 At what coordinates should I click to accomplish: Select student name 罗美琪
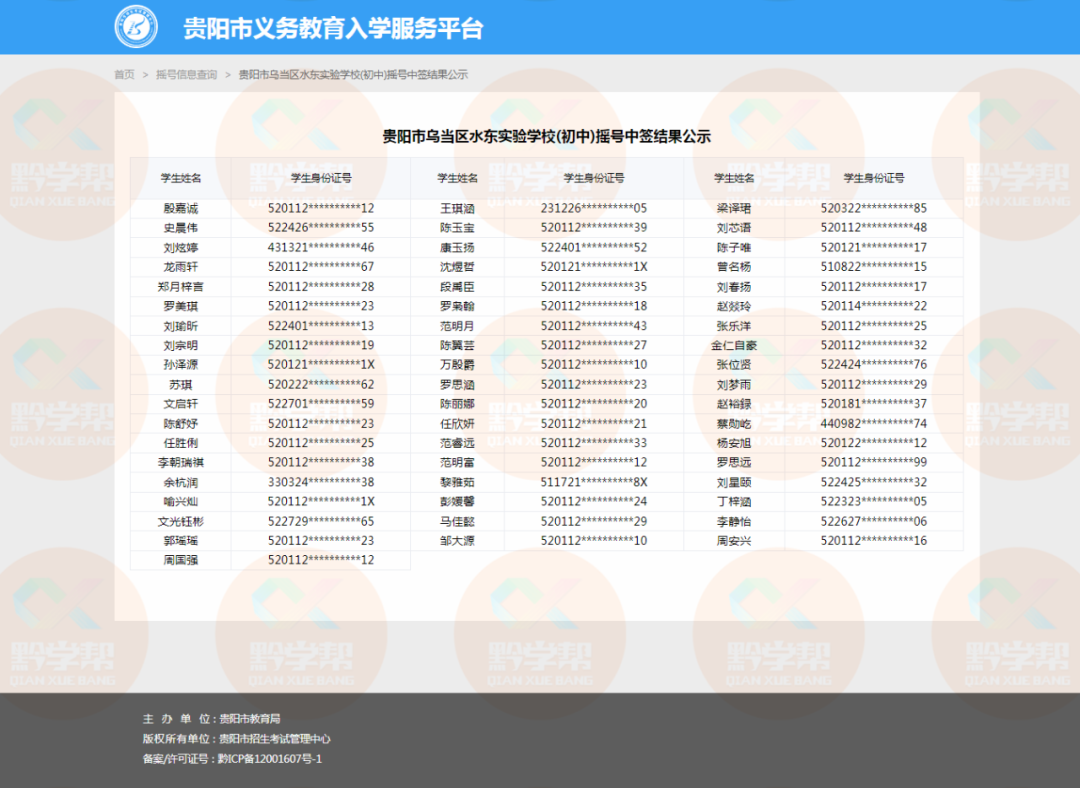point(180,306)
